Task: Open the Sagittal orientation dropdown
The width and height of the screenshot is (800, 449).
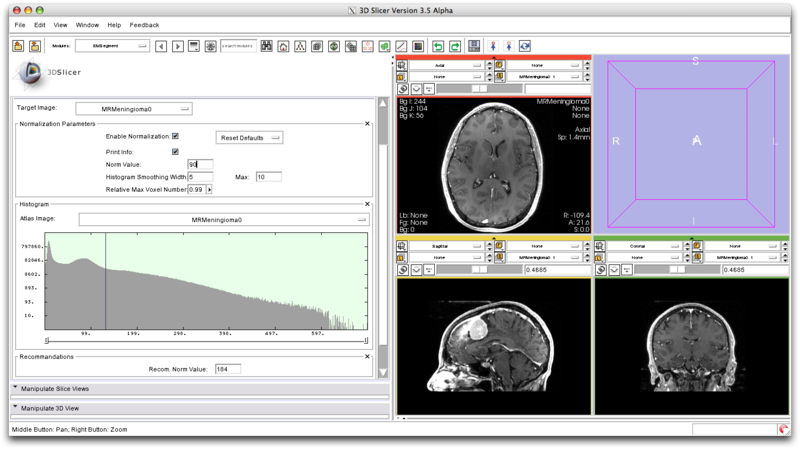Action: pyautogui.click(x=446, y=246)
